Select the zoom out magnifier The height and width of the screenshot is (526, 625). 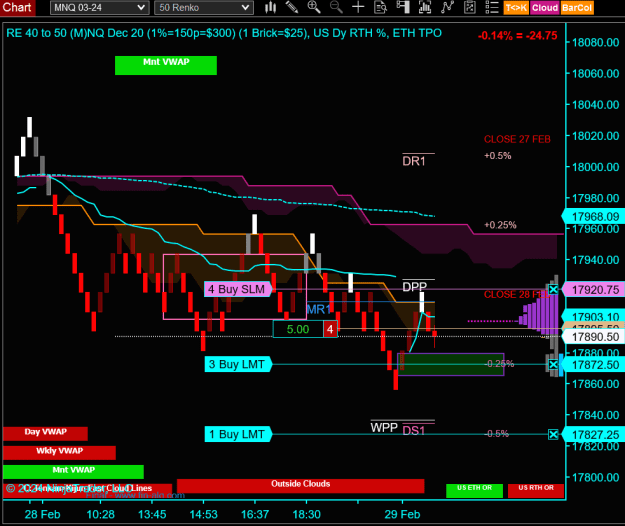pos(336,7)
